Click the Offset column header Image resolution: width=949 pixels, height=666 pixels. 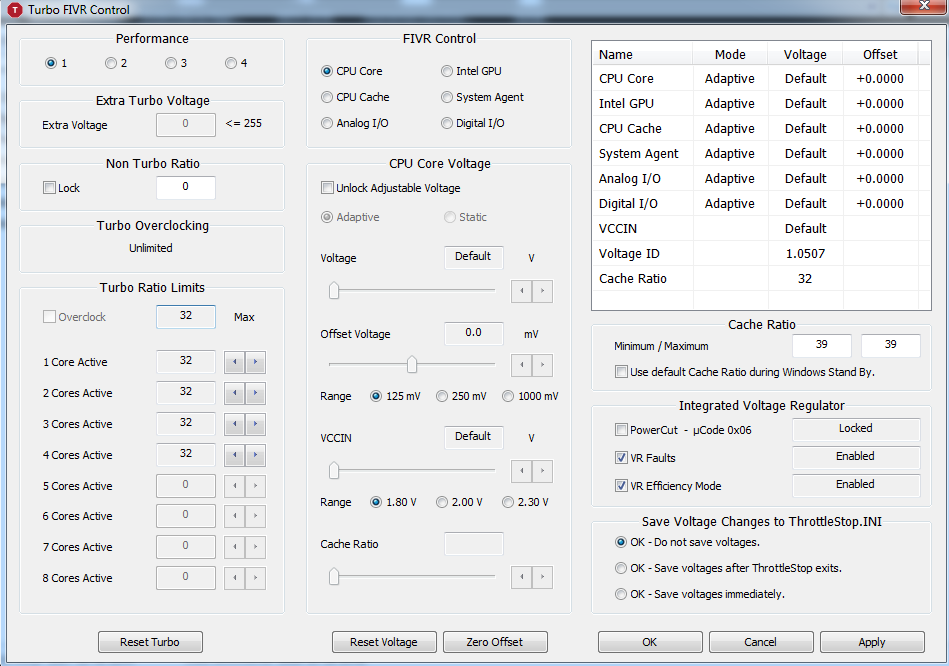click(x=880, y=54)
